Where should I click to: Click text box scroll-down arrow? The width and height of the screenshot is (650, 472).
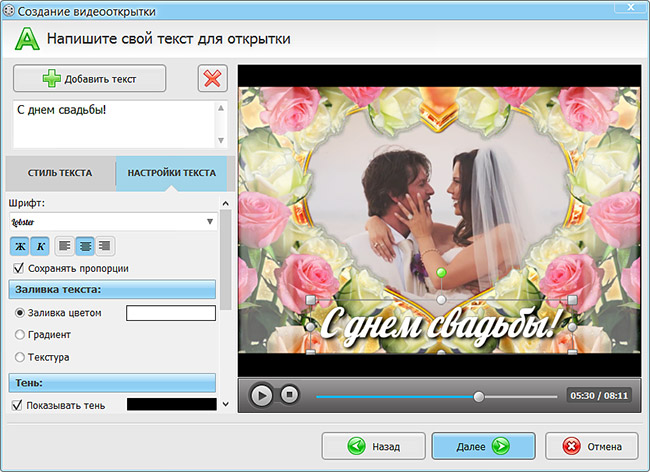tap(221, 140)
